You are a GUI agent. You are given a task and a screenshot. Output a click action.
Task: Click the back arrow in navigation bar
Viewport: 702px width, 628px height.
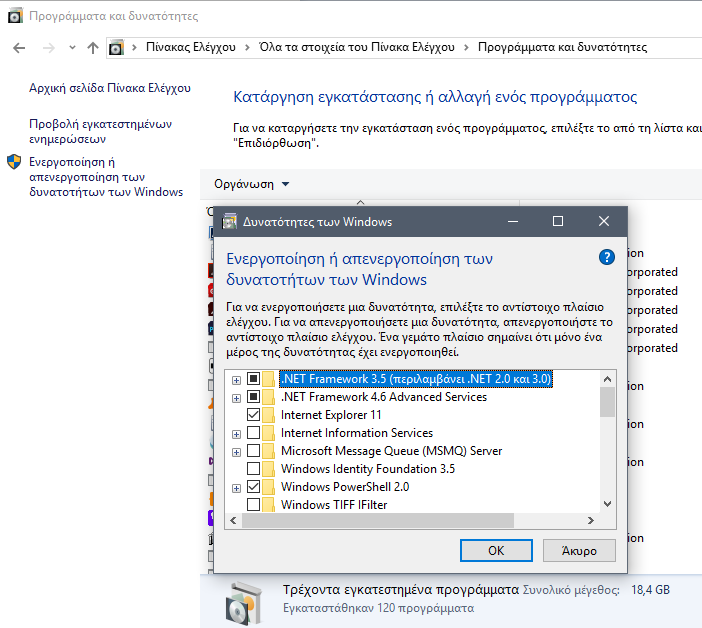[19, 47]
